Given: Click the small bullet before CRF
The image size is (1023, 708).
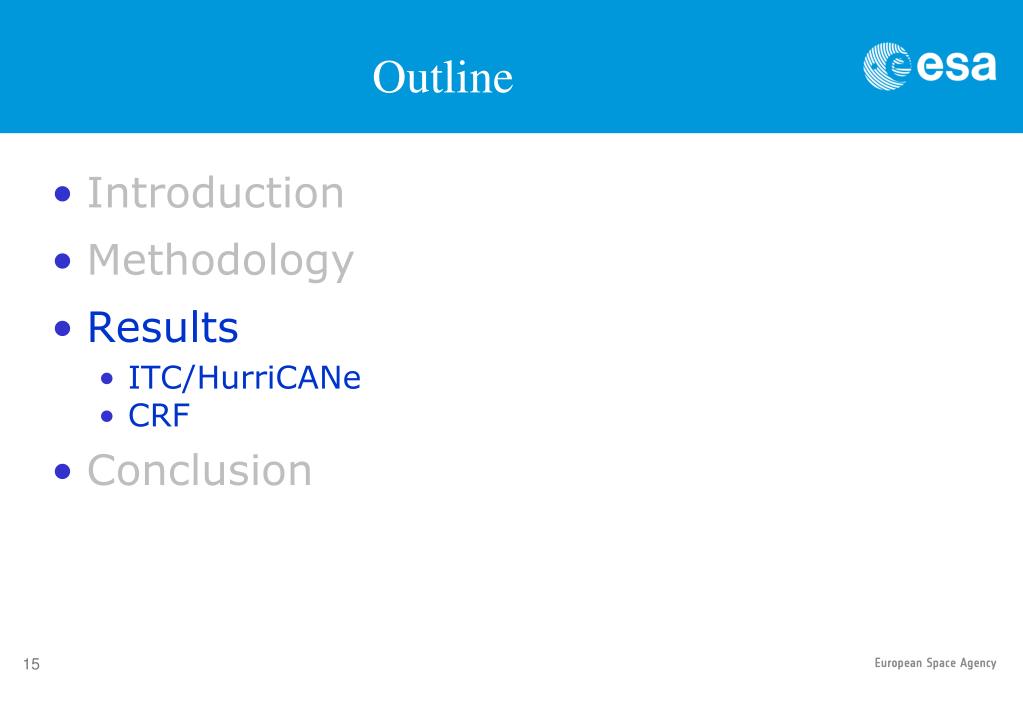Looking at the screenshot, I should pos(107,416).
